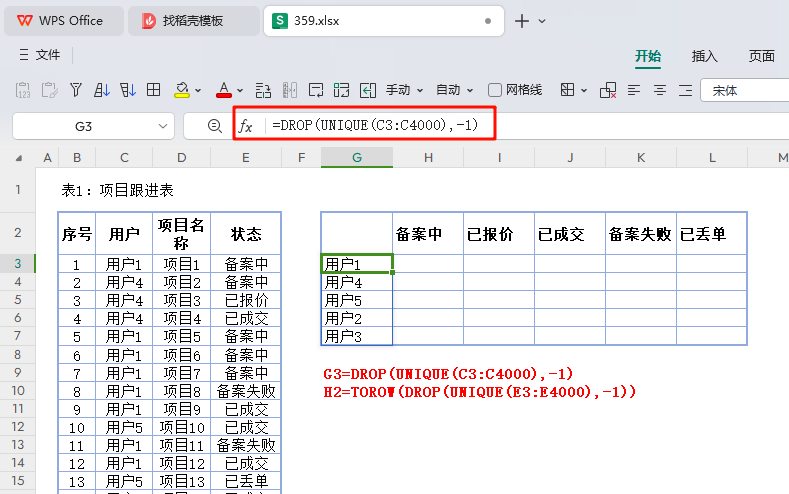Image resolution: width=789 pixels, height=494 pixels.
Task: Open the 找稻壳模板 tab
Action: click(x=194, y=21)
